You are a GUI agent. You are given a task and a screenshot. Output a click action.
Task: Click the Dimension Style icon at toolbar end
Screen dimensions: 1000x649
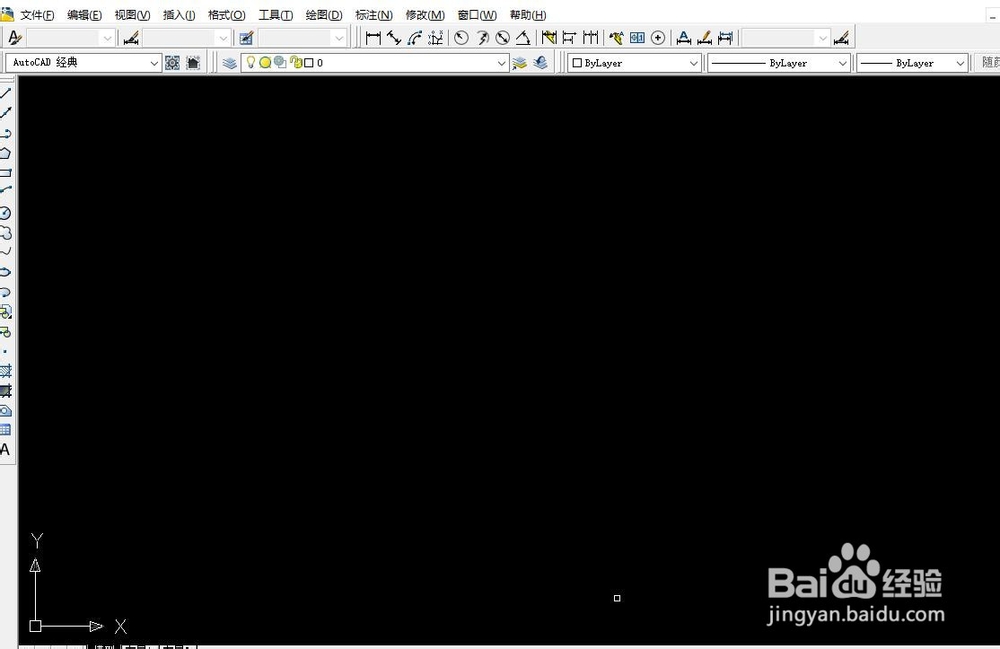tap(842, 38)
